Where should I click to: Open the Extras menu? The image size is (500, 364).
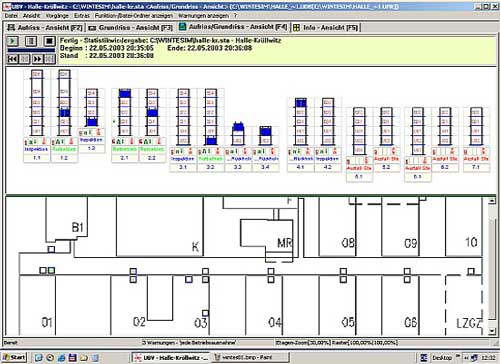point(82,16)
